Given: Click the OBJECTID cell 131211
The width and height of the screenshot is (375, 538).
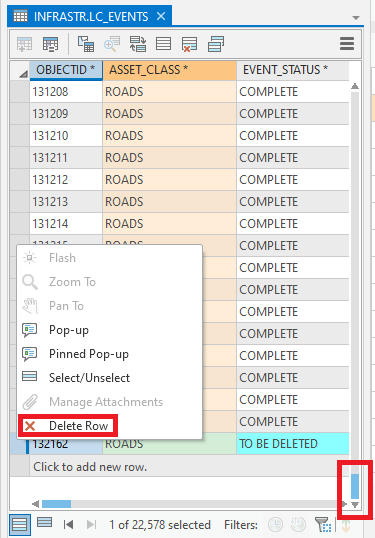Looking at the screenshot, I should 66,158.
